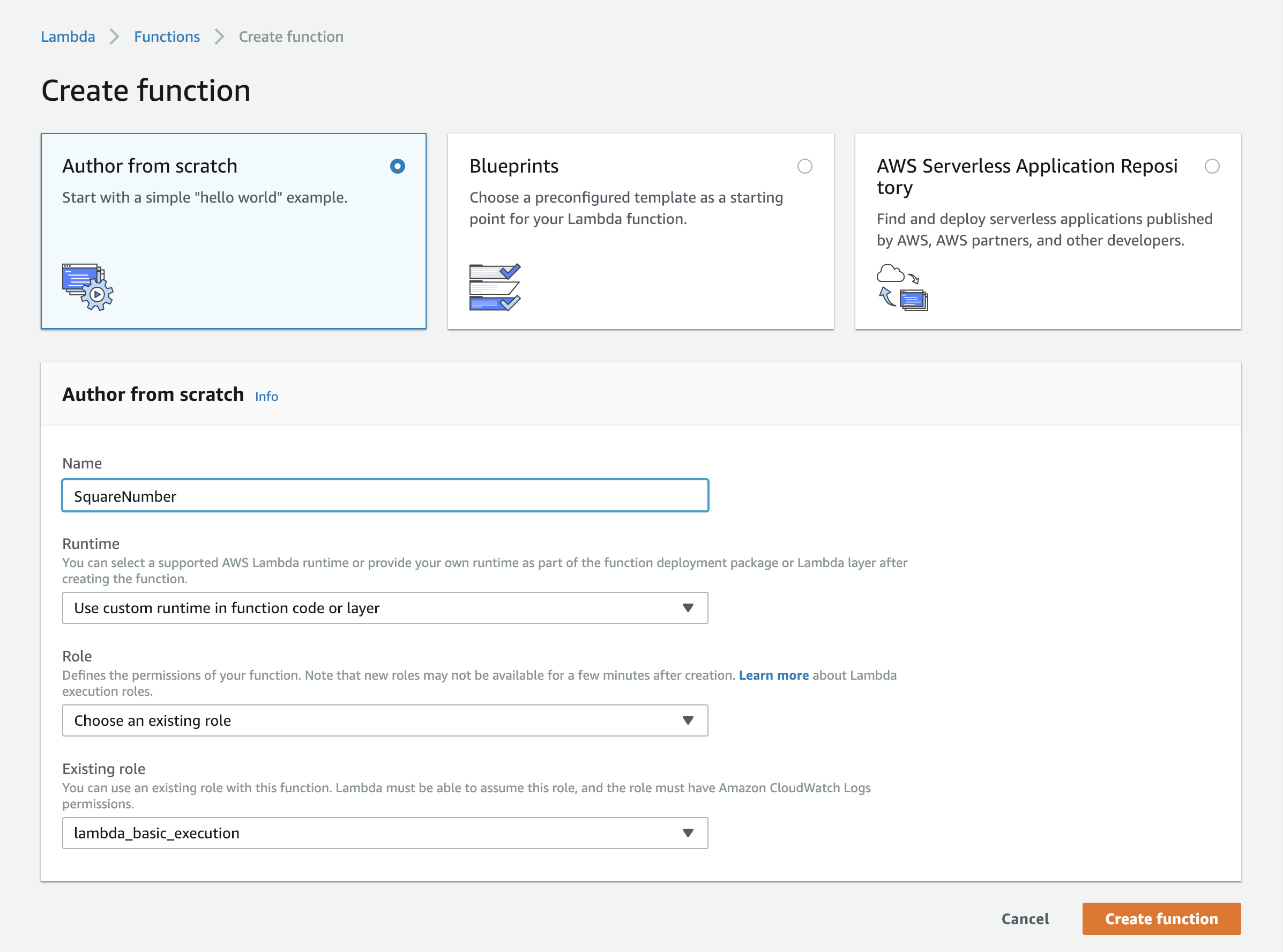Click the Blueprints checklist icon
This screenshot has width=1283, height=952.
point(494,287)
